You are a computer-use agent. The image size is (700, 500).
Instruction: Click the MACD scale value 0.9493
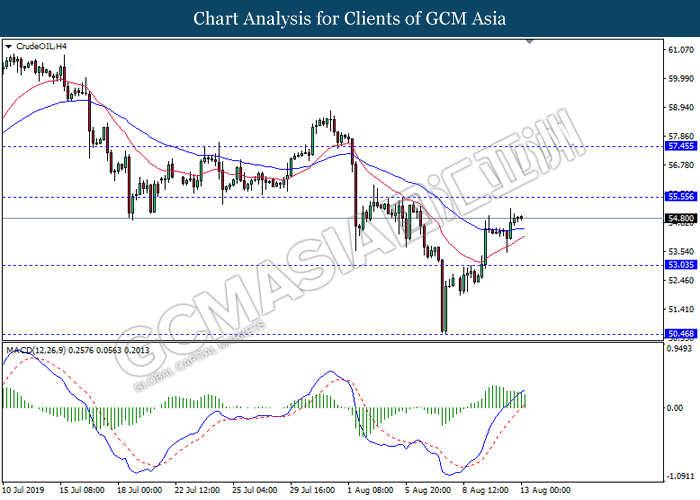(x=679, y=349)
